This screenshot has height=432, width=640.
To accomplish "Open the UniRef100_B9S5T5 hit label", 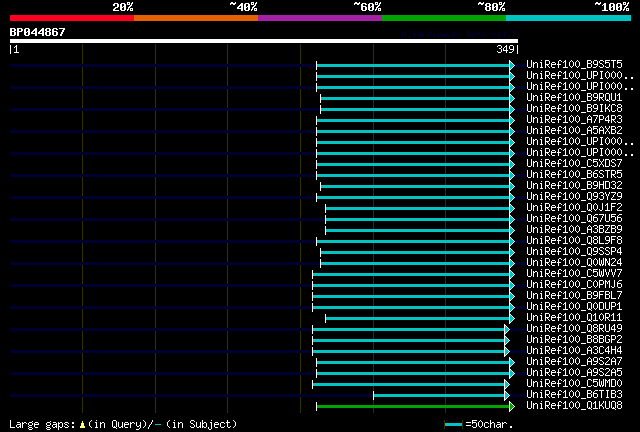I will pyautogui.click(x=574, y=65).
